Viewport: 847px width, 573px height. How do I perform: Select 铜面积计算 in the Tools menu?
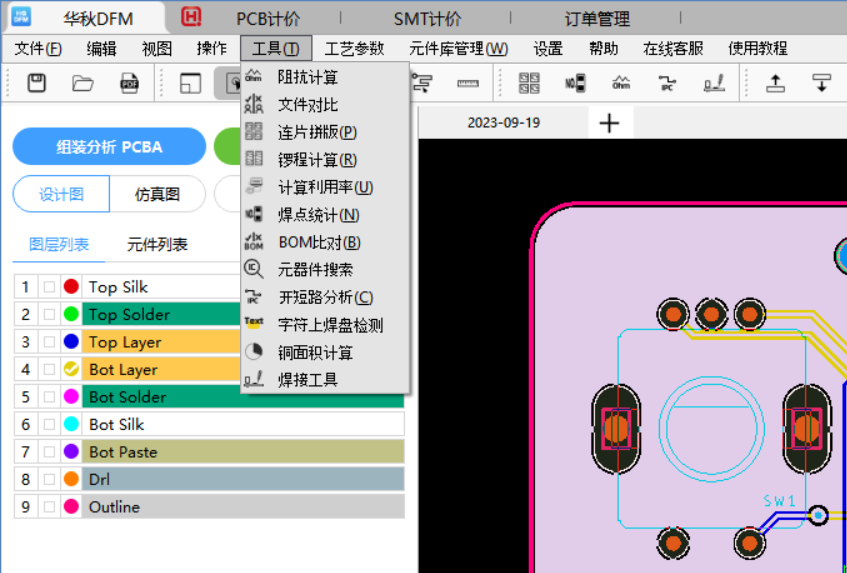[x=325, y=353]
